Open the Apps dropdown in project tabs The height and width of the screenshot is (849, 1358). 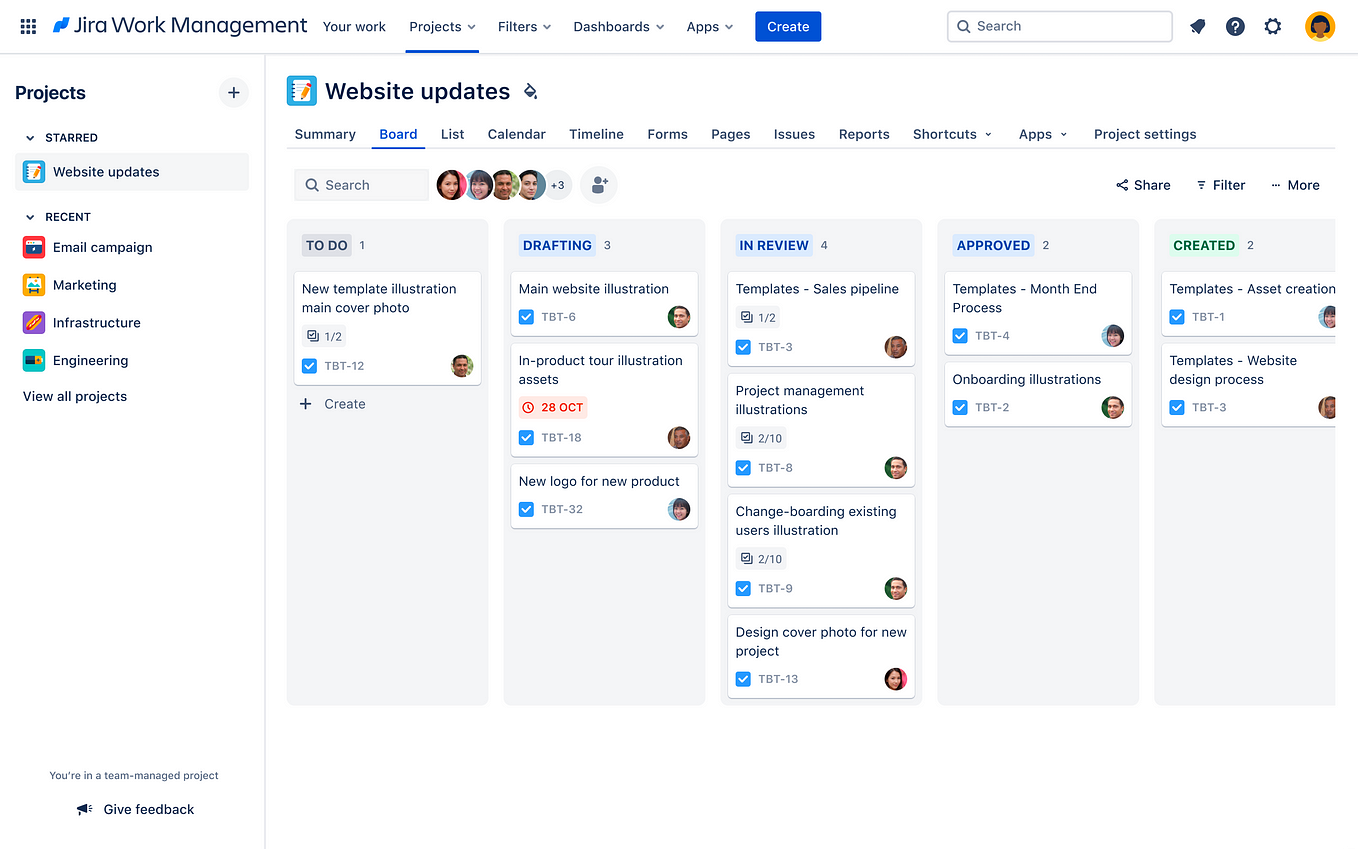tap(1043, 134)
